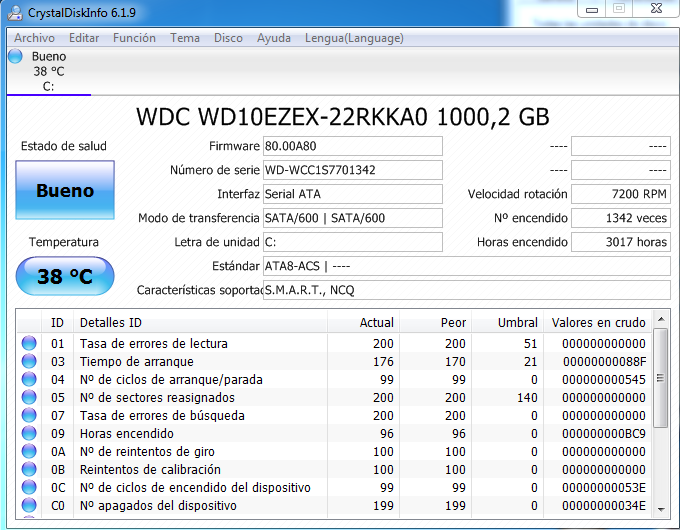Click the Valores en crudo column header

click(x=598, y=323)
